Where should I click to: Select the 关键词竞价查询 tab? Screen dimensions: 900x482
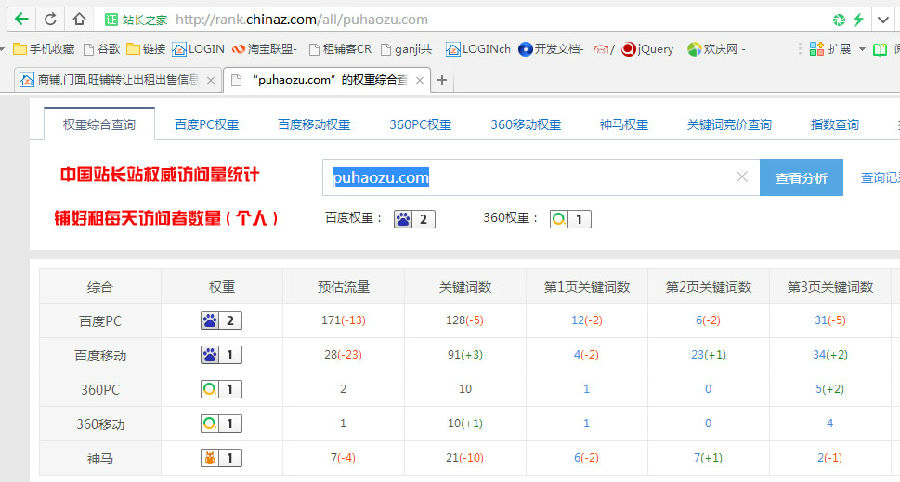pos(729,125)
